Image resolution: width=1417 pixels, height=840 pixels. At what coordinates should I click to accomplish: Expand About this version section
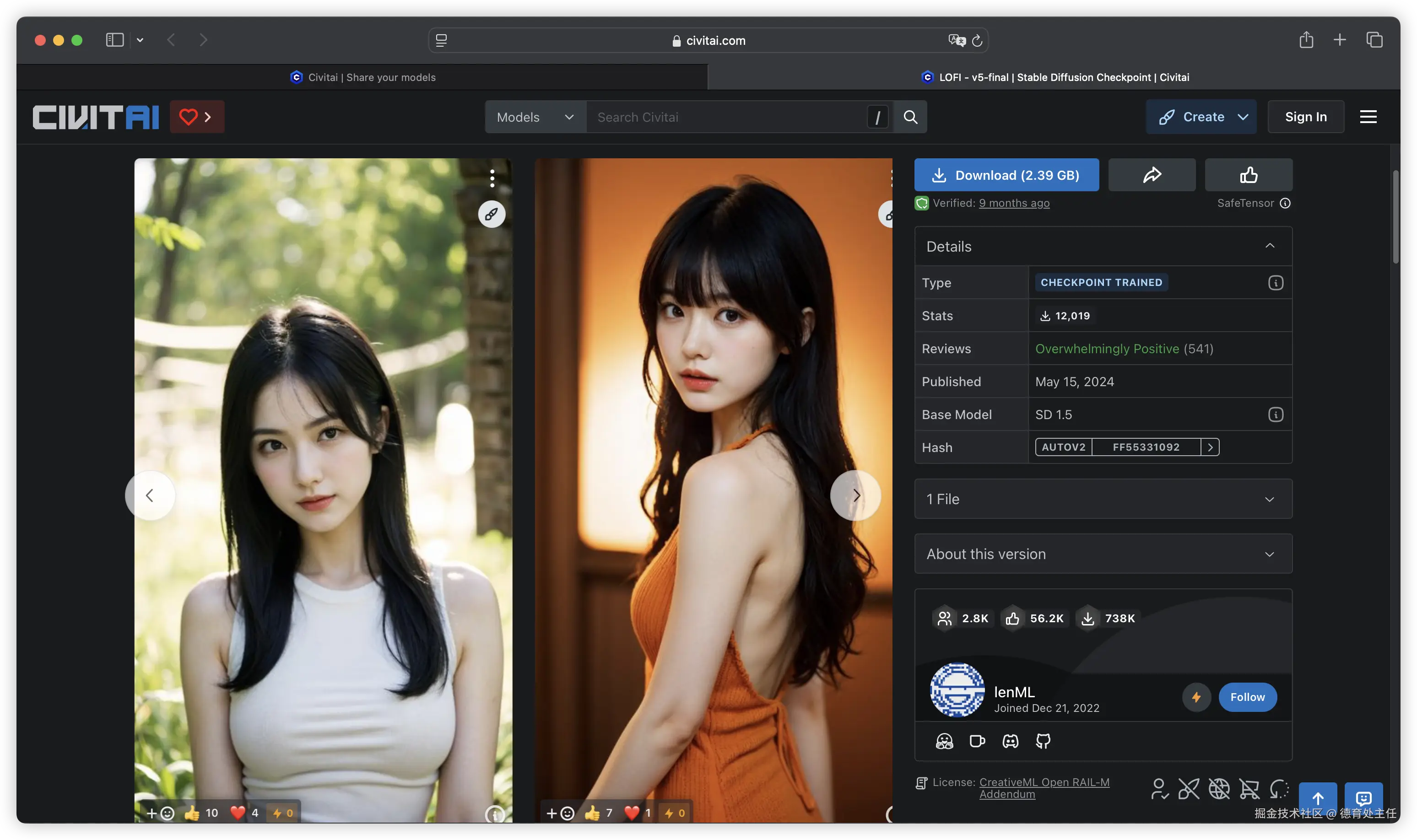(x=1103, y=554)
